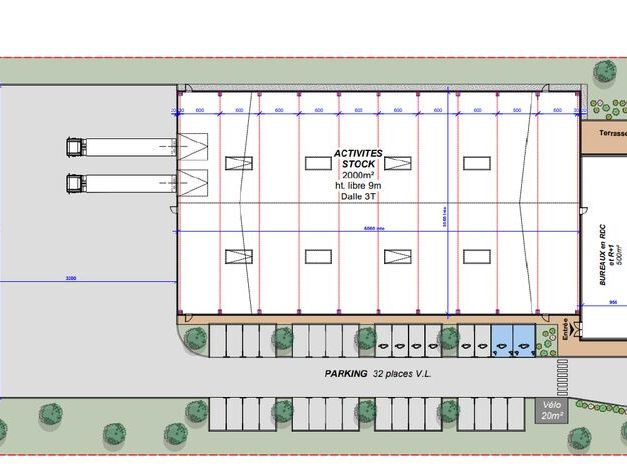Select the upper loading dock bay
This screenshot has height=470, width=627.
[192, 147]
